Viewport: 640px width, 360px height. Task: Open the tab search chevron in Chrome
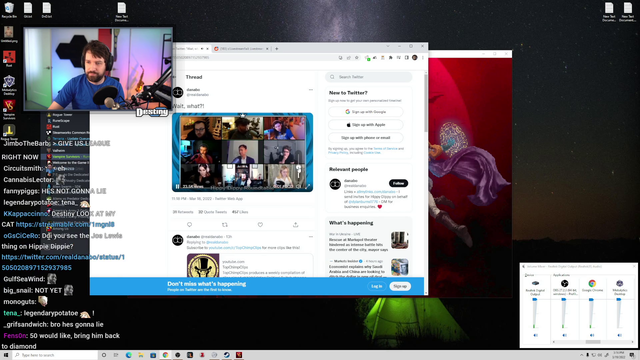coord(388,46)
